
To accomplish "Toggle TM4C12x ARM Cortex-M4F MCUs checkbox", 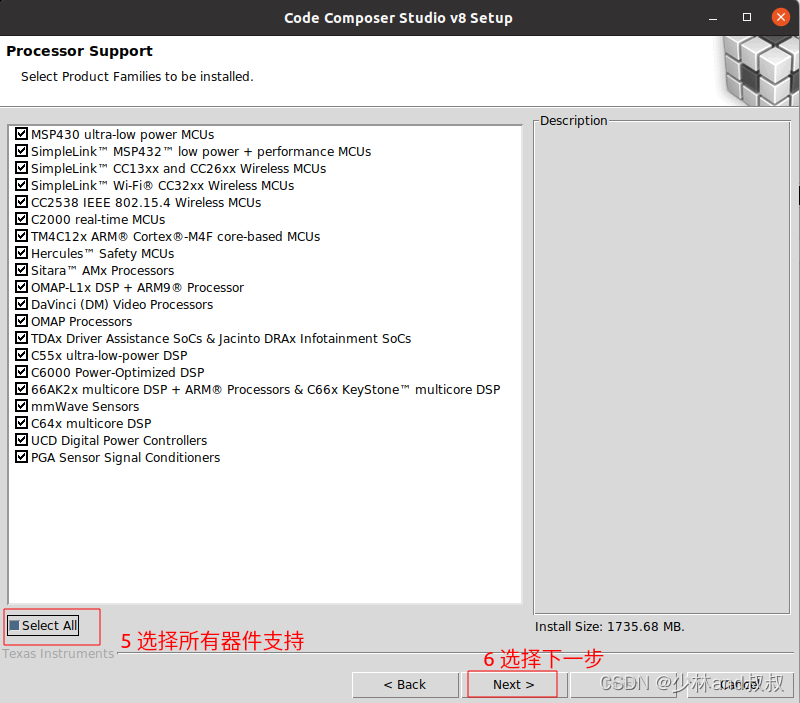I will point(21,235).
